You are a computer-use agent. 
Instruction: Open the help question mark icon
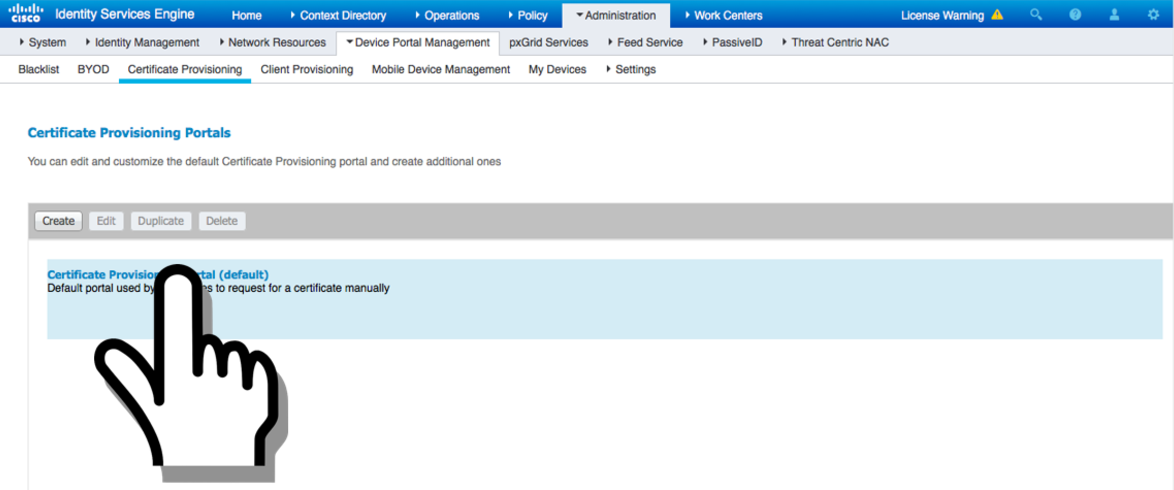coord(1075,14)
